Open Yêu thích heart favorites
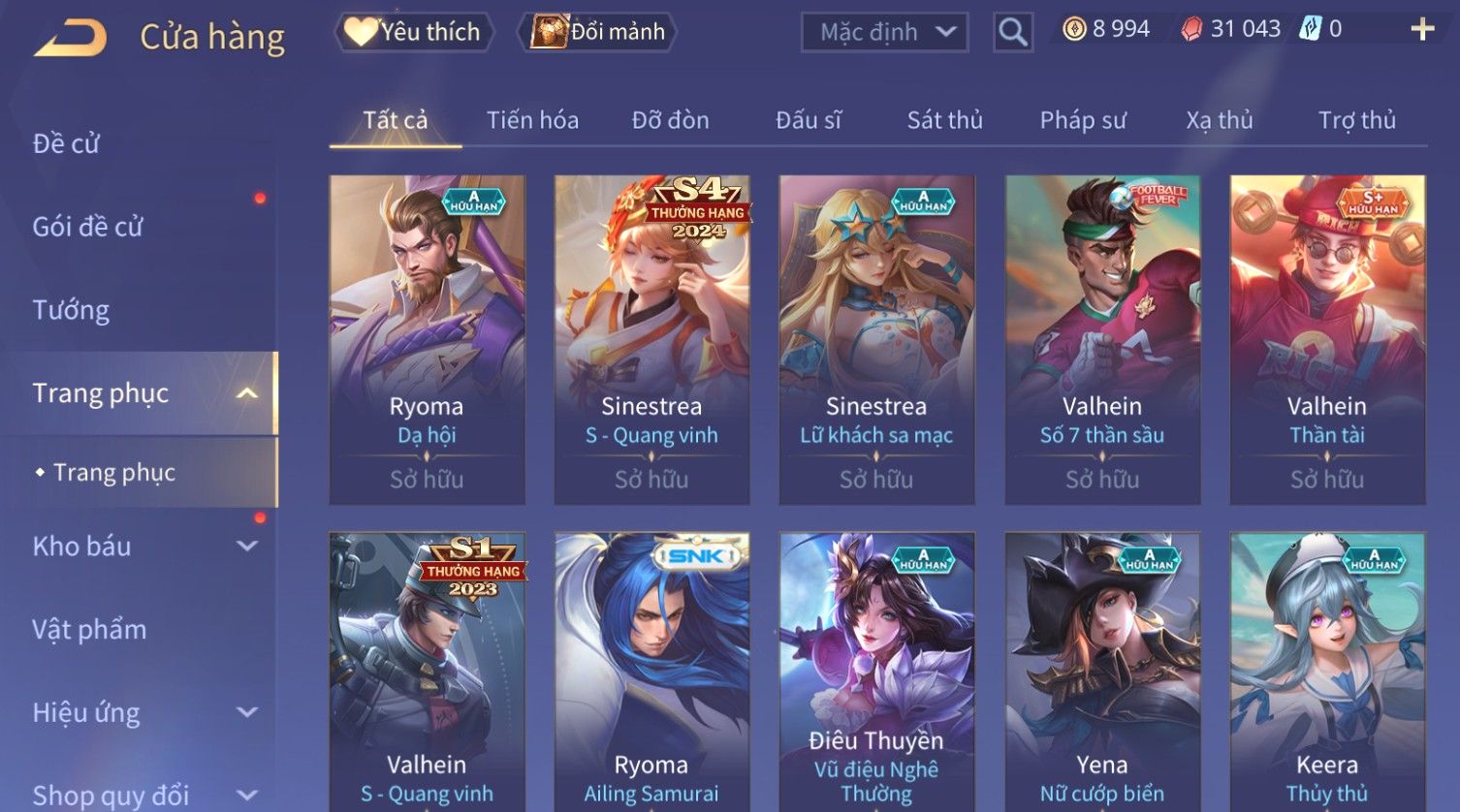The width and height of the screenshot is (1460, 812). [414, 32]
